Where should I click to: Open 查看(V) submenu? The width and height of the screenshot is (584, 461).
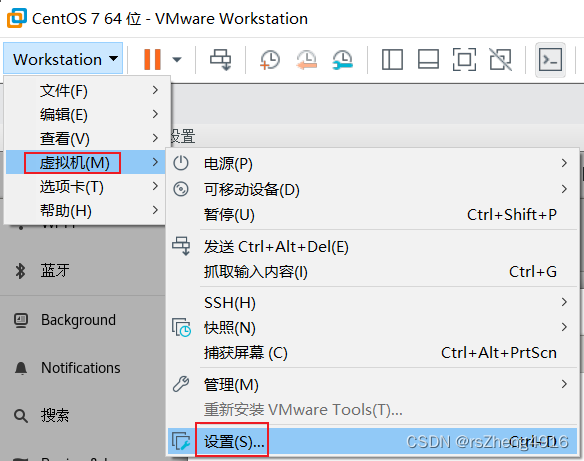pyautogui.click(x=85, y=139)
